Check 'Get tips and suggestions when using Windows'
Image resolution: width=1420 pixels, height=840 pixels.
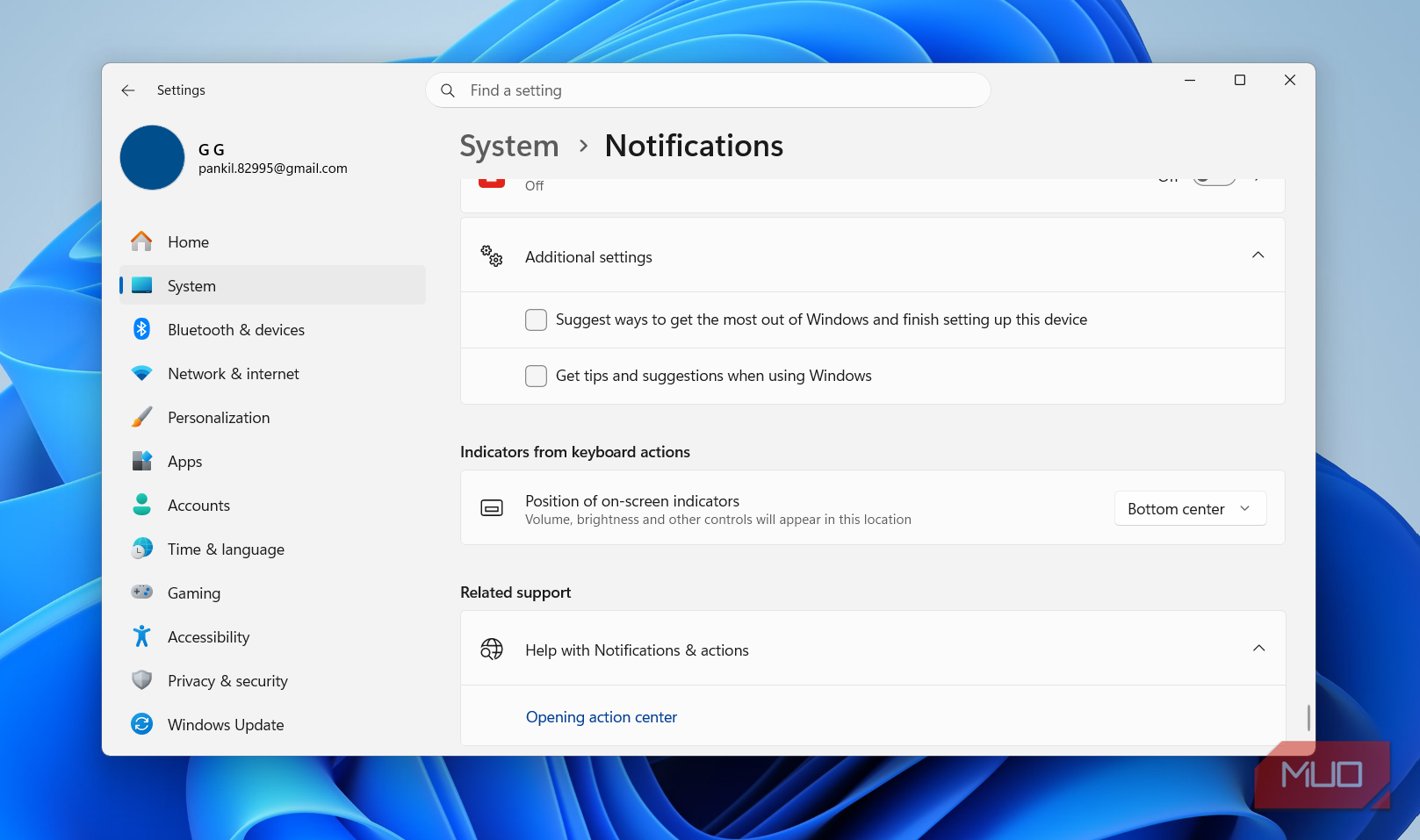click(536, 376)
